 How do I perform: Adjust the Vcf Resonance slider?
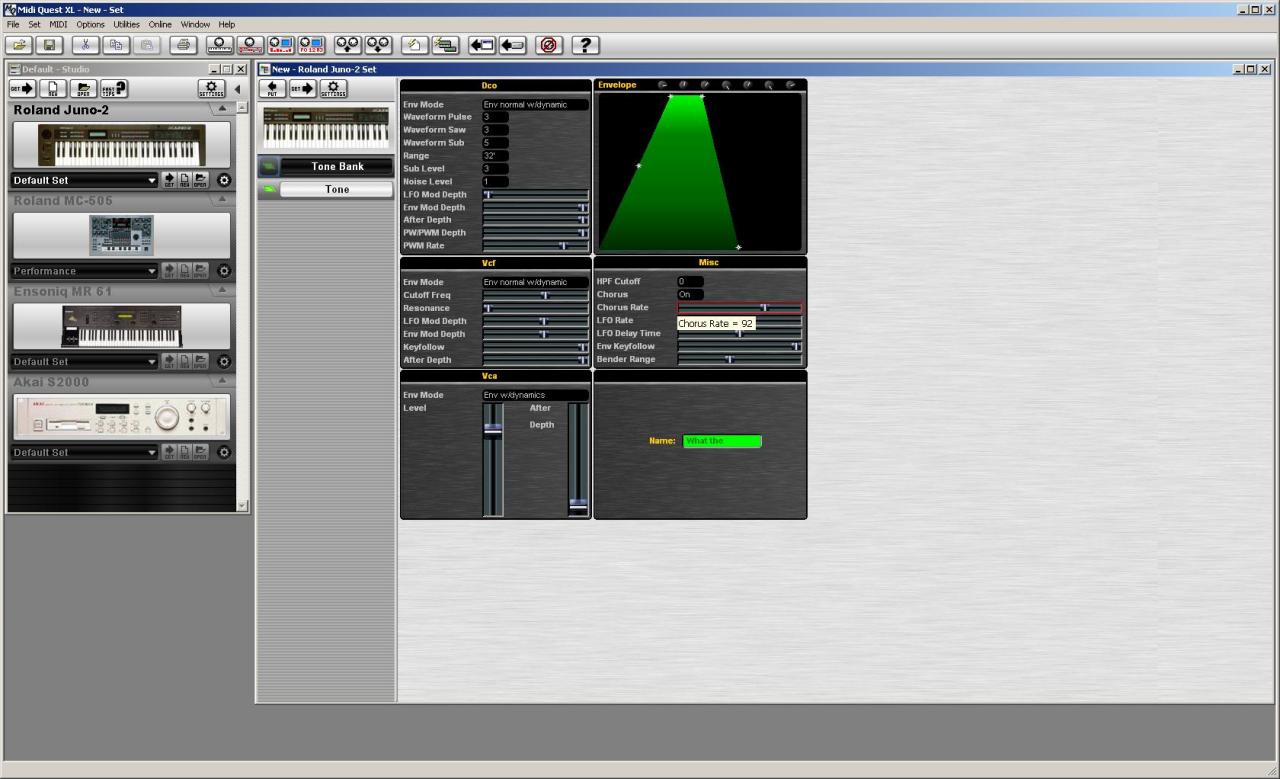[x=536, y=308]
